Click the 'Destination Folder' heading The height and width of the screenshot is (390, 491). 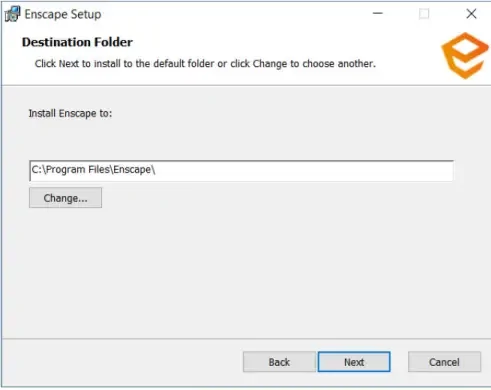click(x=77, y=42)
